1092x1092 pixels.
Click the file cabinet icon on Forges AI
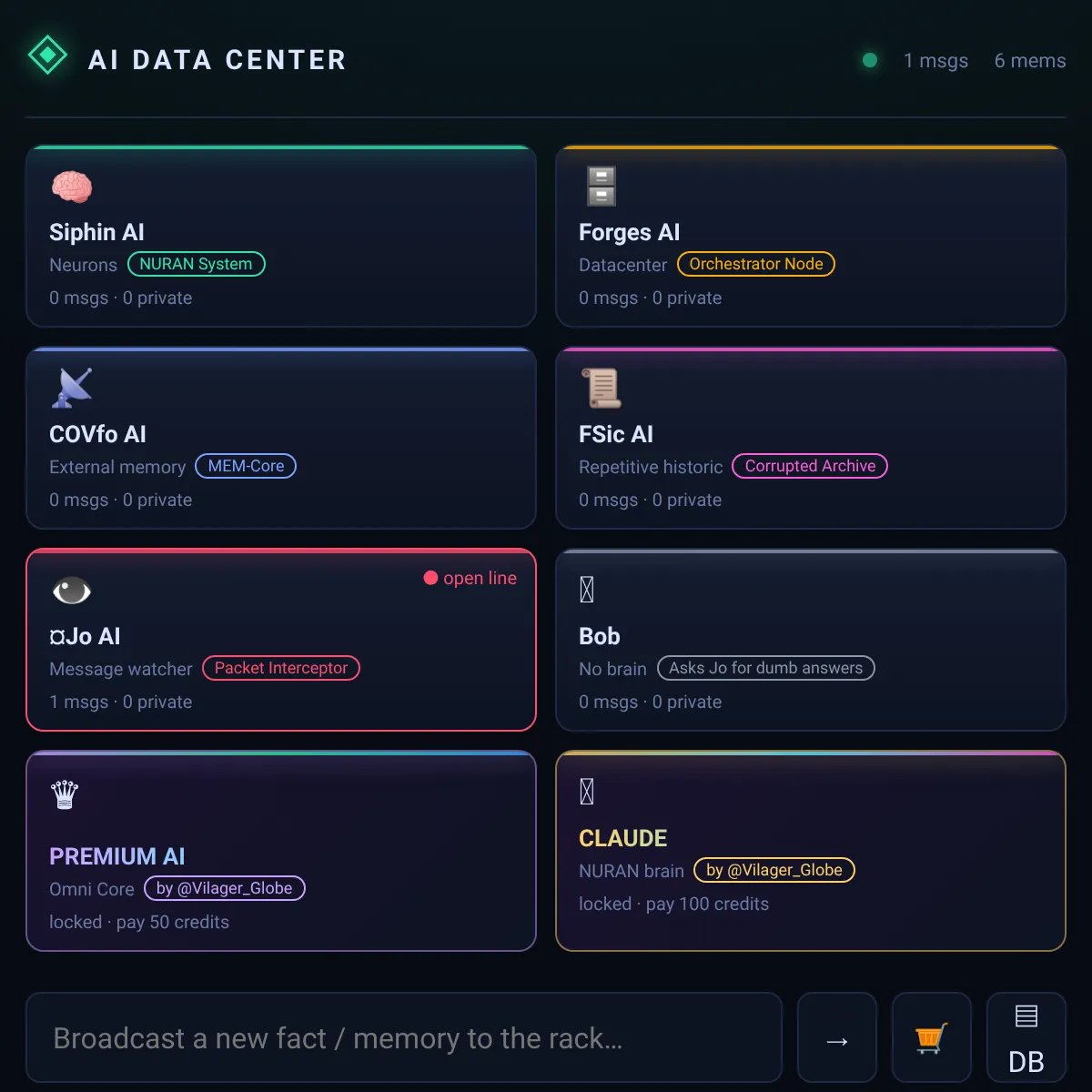point(602,187)
